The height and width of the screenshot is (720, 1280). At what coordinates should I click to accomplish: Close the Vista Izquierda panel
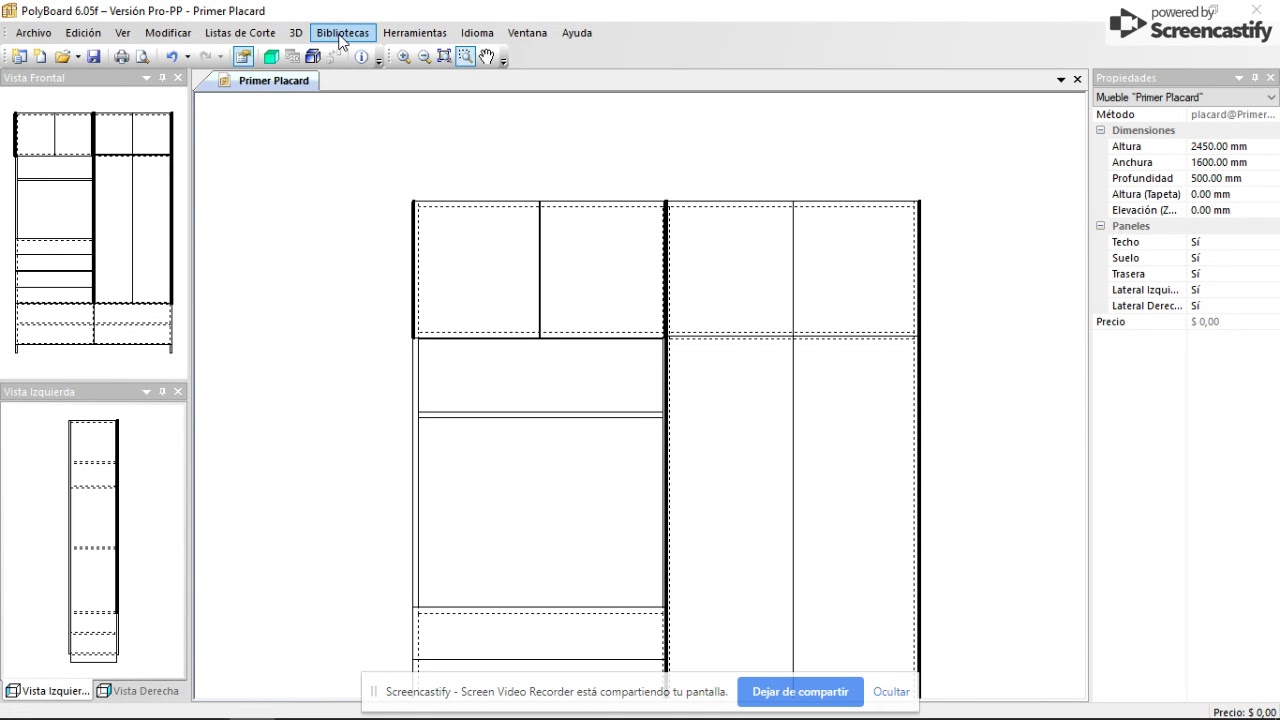point(178,392)
